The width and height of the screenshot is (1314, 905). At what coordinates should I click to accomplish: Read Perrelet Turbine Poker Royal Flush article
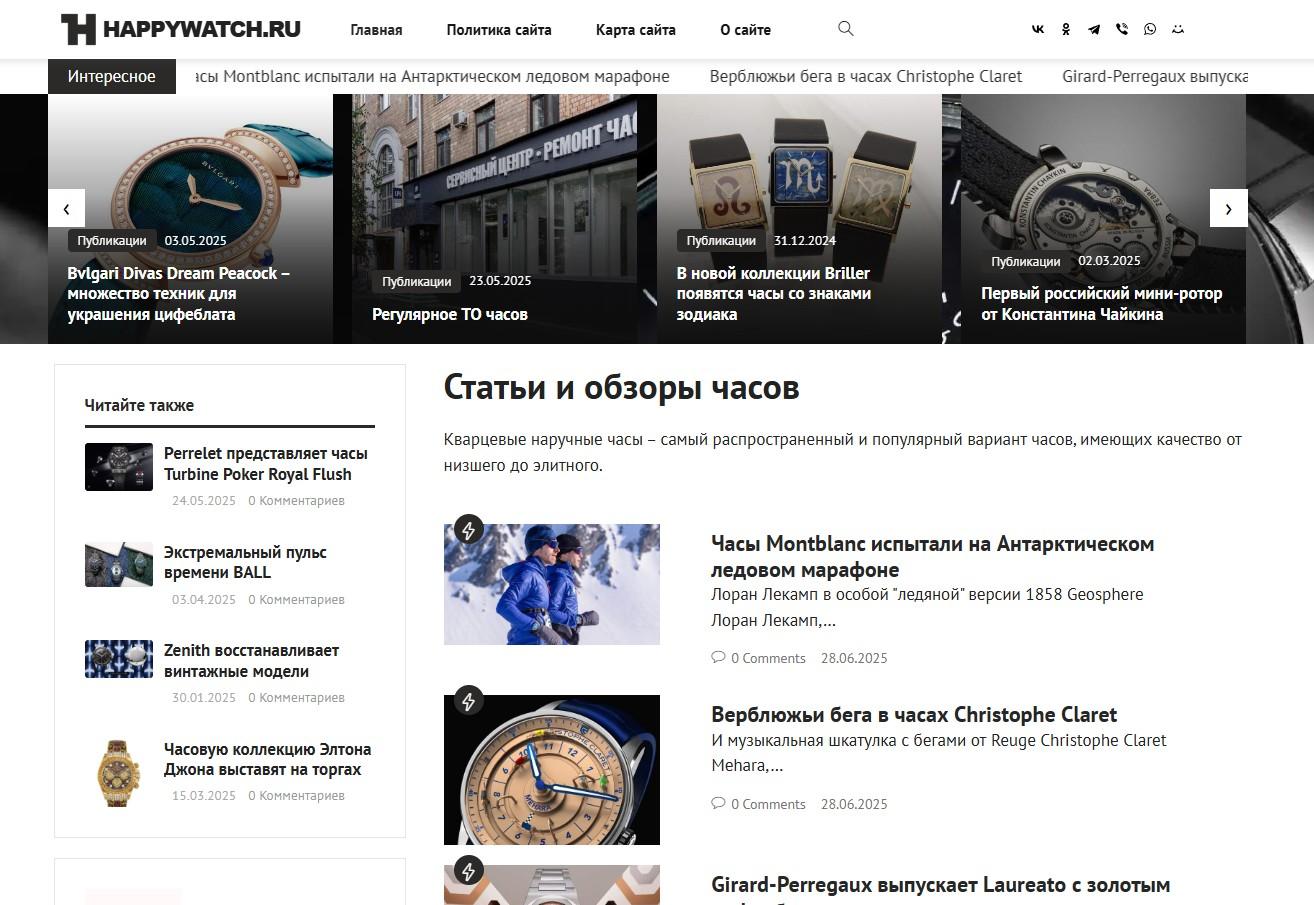coord(266,464)
